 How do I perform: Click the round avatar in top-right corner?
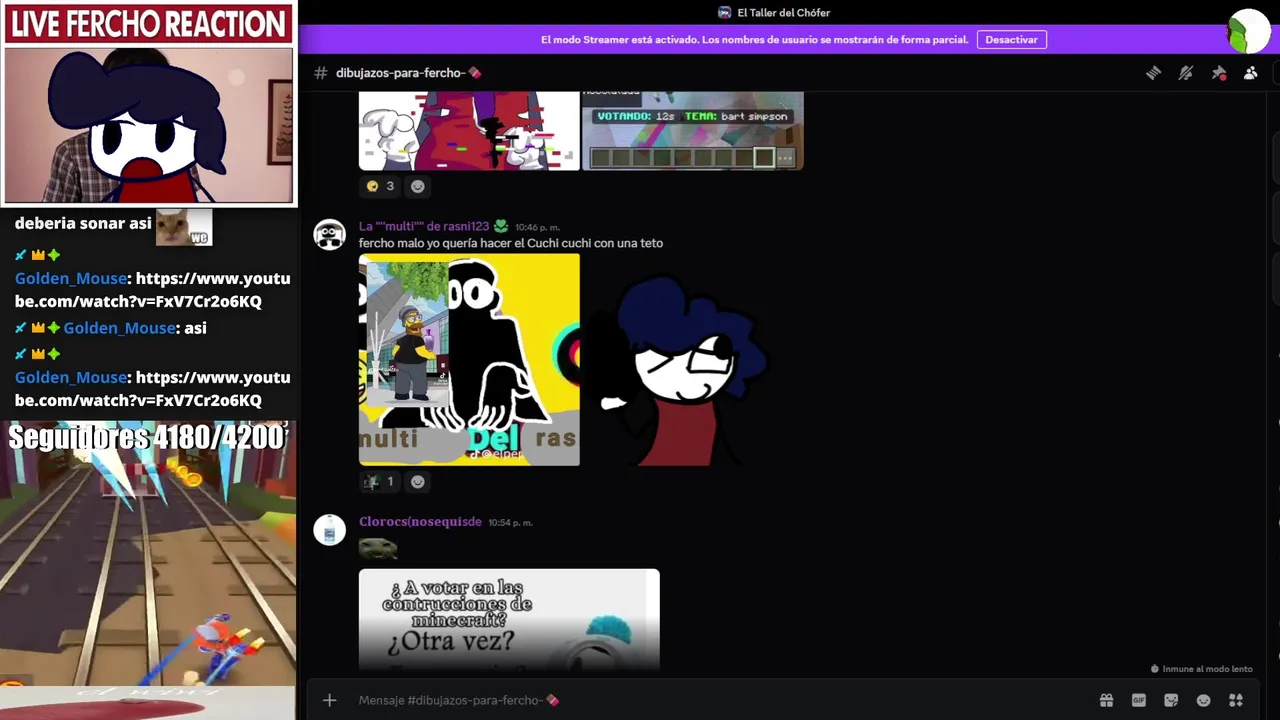1249,31
